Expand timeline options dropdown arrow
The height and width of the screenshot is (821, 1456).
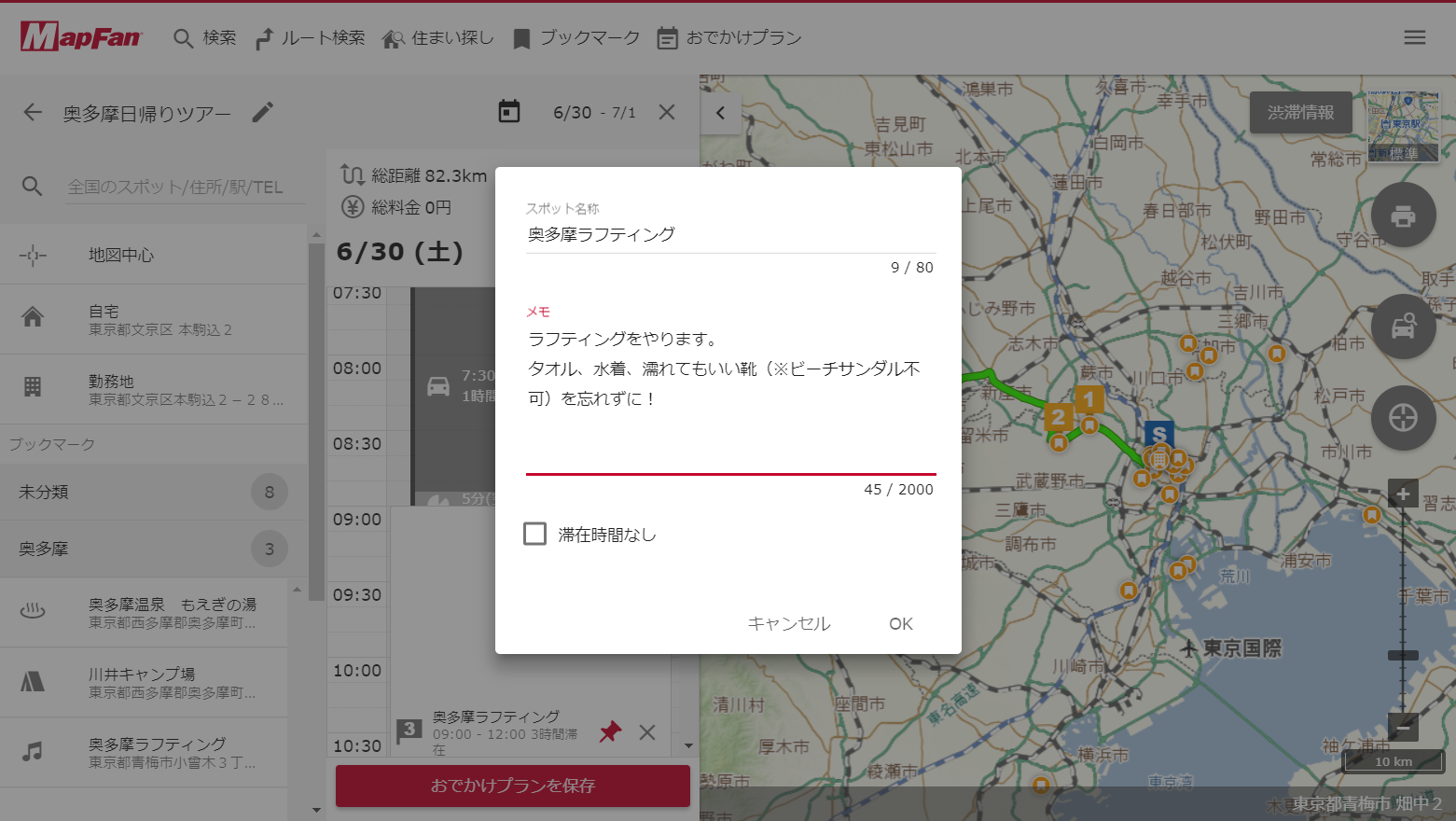[688, 745]
